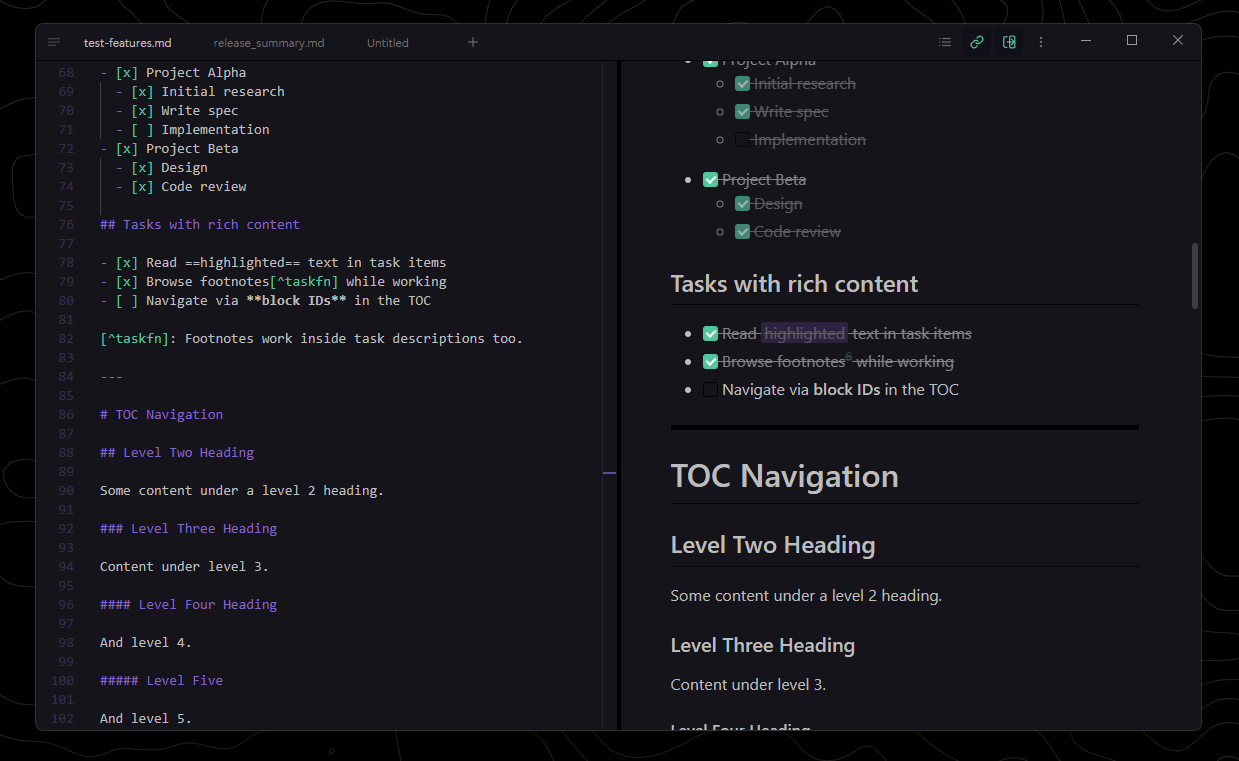Uncheck the Browse footnotes task
This screenshot has width=1239, height=761.
pos(710,361)
